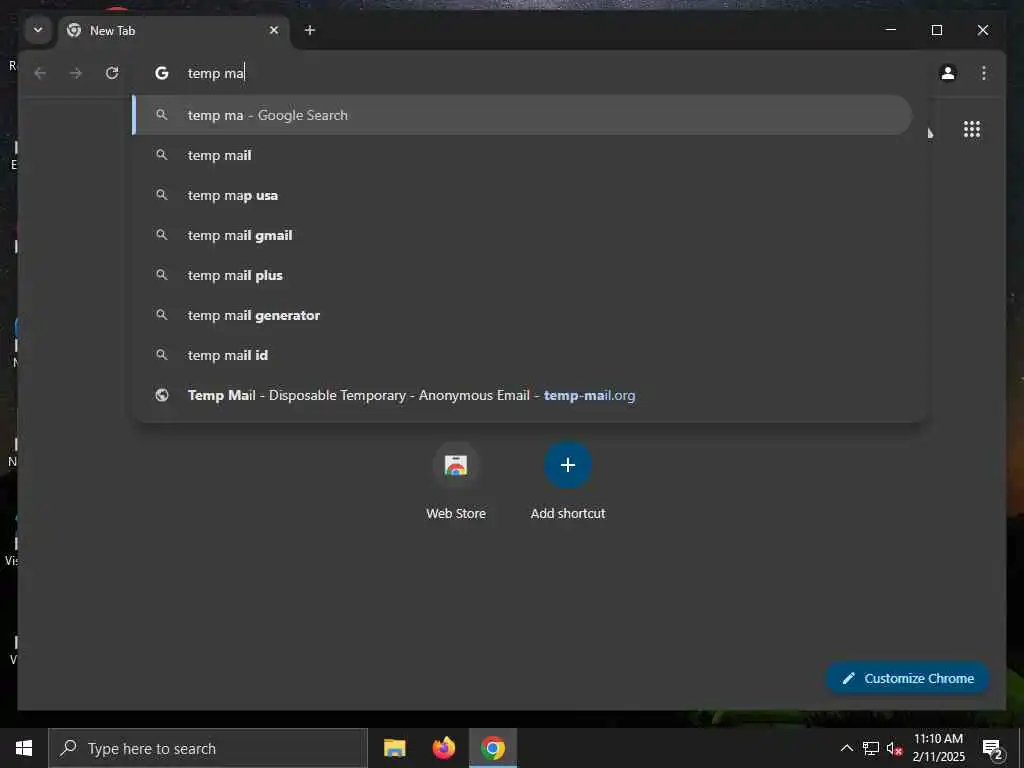Viewport: 1024px width, 768px height.
Task: Minimize the Chrome window
Action: (x=890, y=30)
